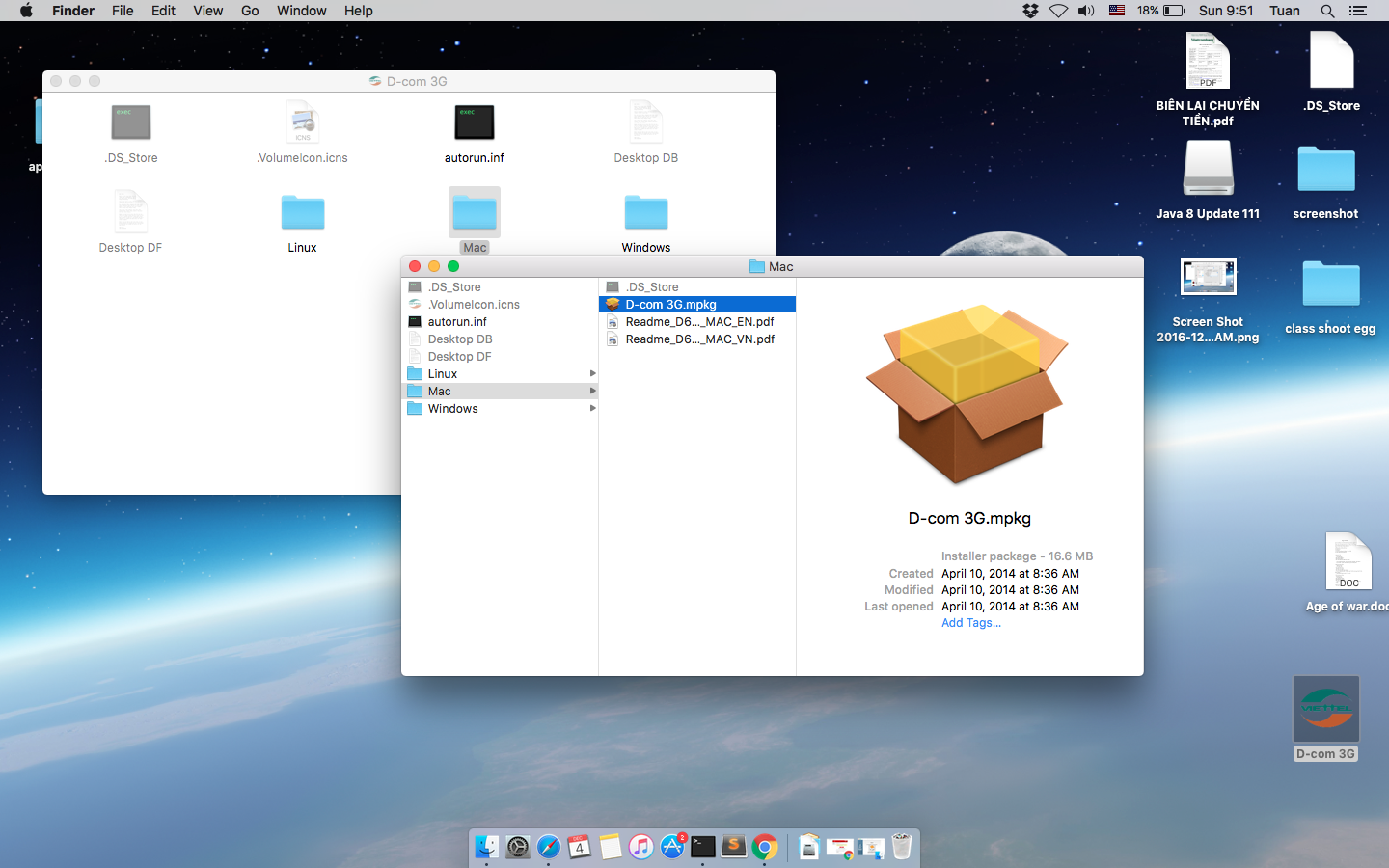Select D-com 3G.mpkg in Mac window
Screen dimensions: 1389x868
point(696,304)
